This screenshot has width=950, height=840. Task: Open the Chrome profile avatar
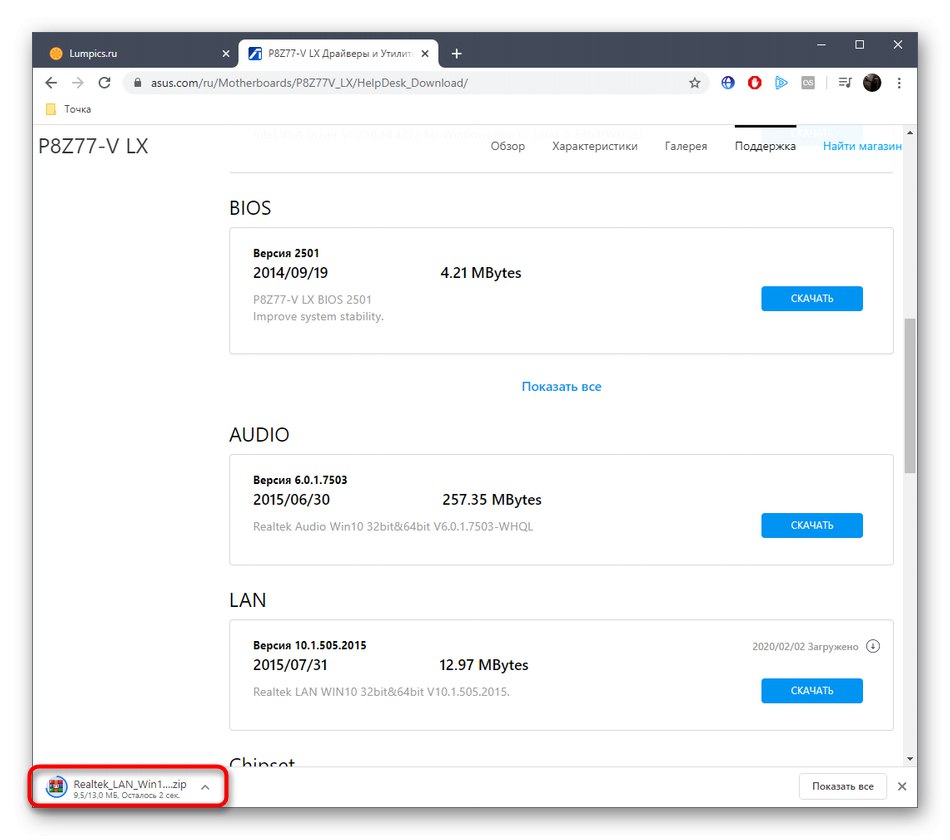pyautogui.click(x=871, y=82)
